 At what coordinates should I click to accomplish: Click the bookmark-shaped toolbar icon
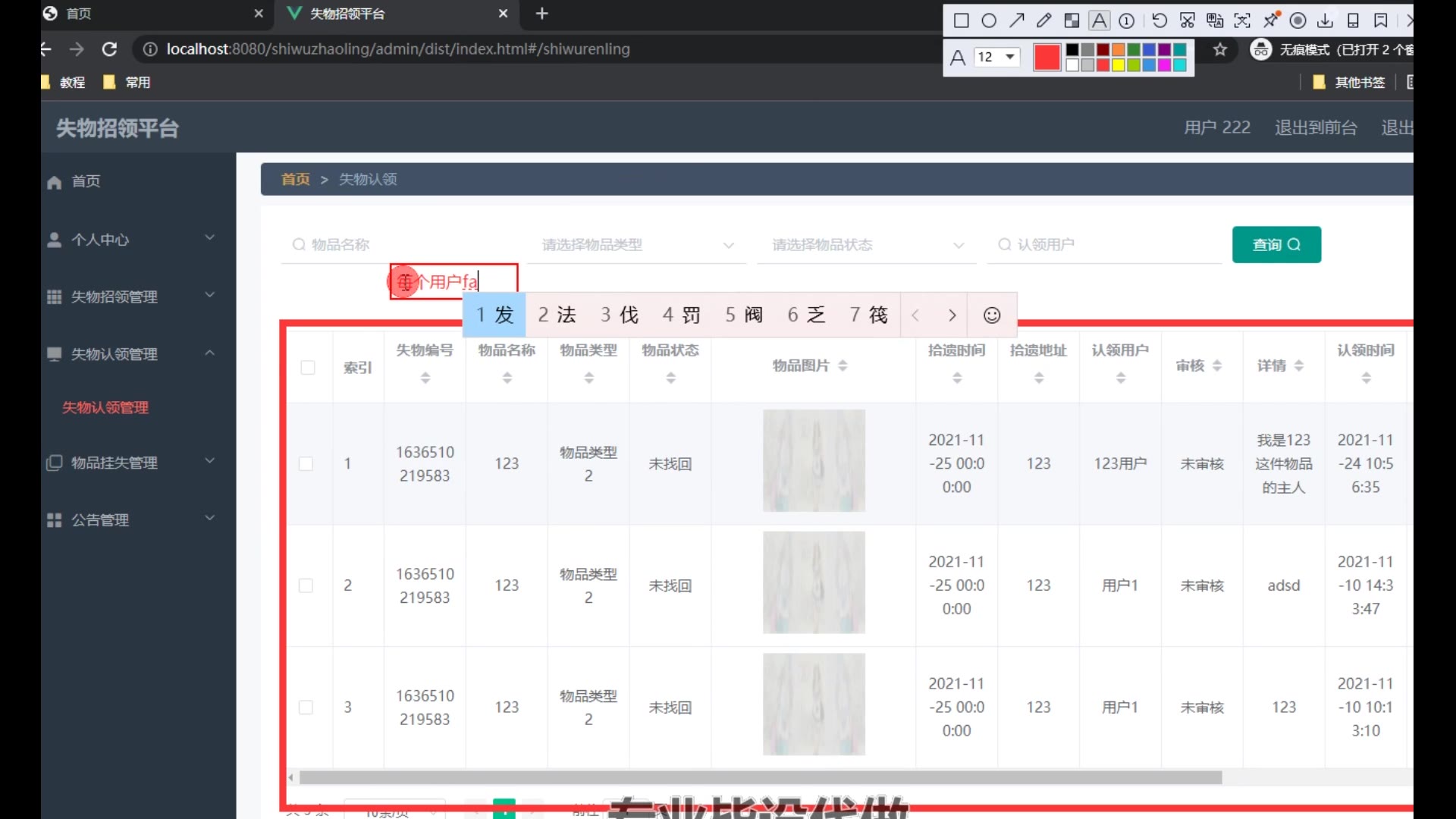tap(1381, 20)
